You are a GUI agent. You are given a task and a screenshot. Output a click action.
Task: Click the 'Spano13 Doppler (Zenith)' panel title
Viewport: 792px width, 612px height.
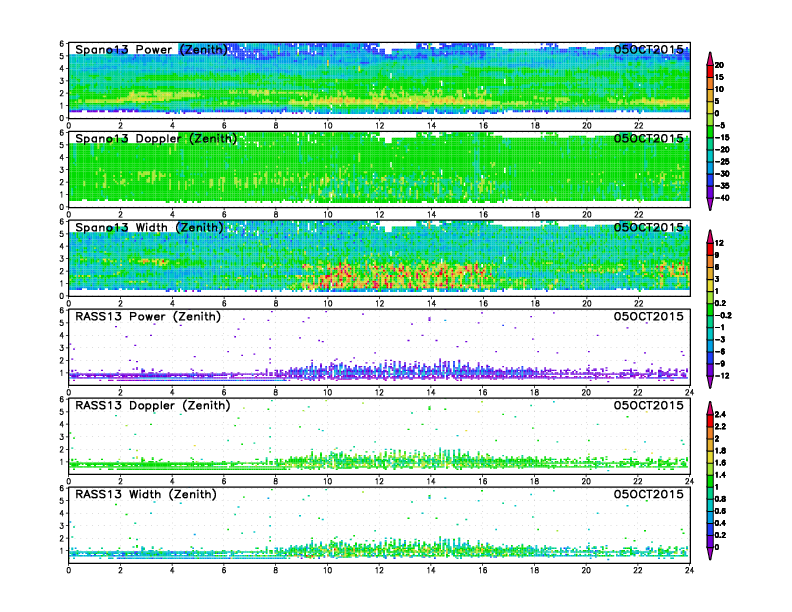click(156, 138)
